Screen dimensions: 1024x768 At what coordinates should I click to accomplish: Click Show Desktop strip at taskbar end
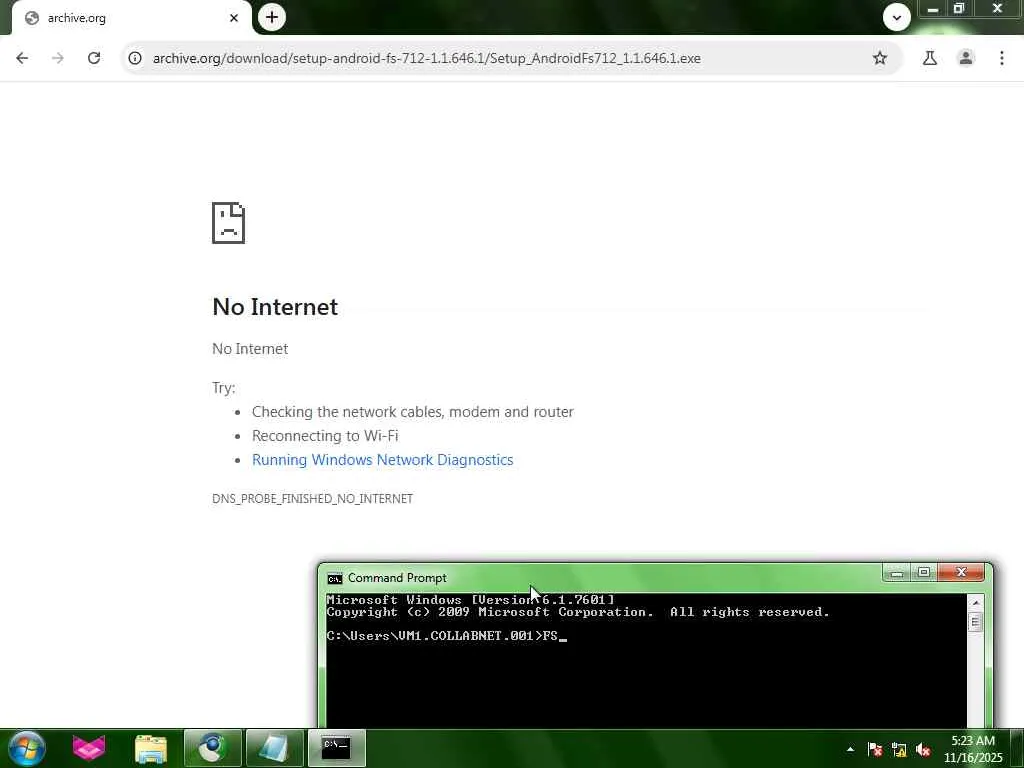1016,748
